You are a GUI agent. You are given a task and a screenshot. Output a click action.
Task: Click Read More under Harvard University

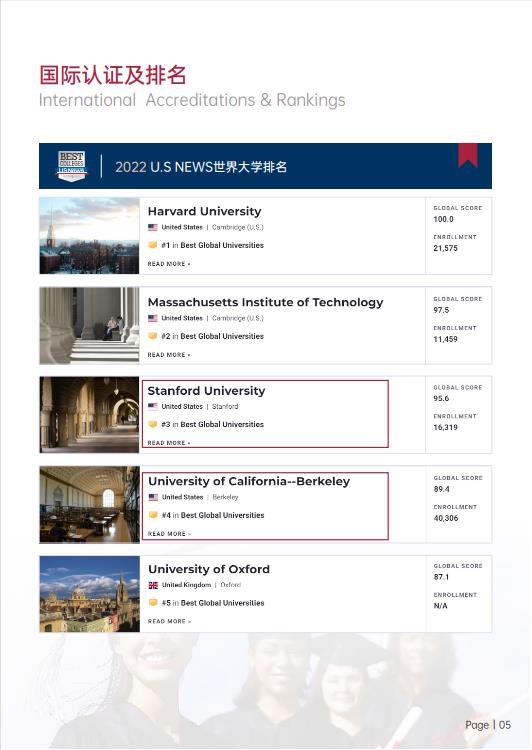169,264
